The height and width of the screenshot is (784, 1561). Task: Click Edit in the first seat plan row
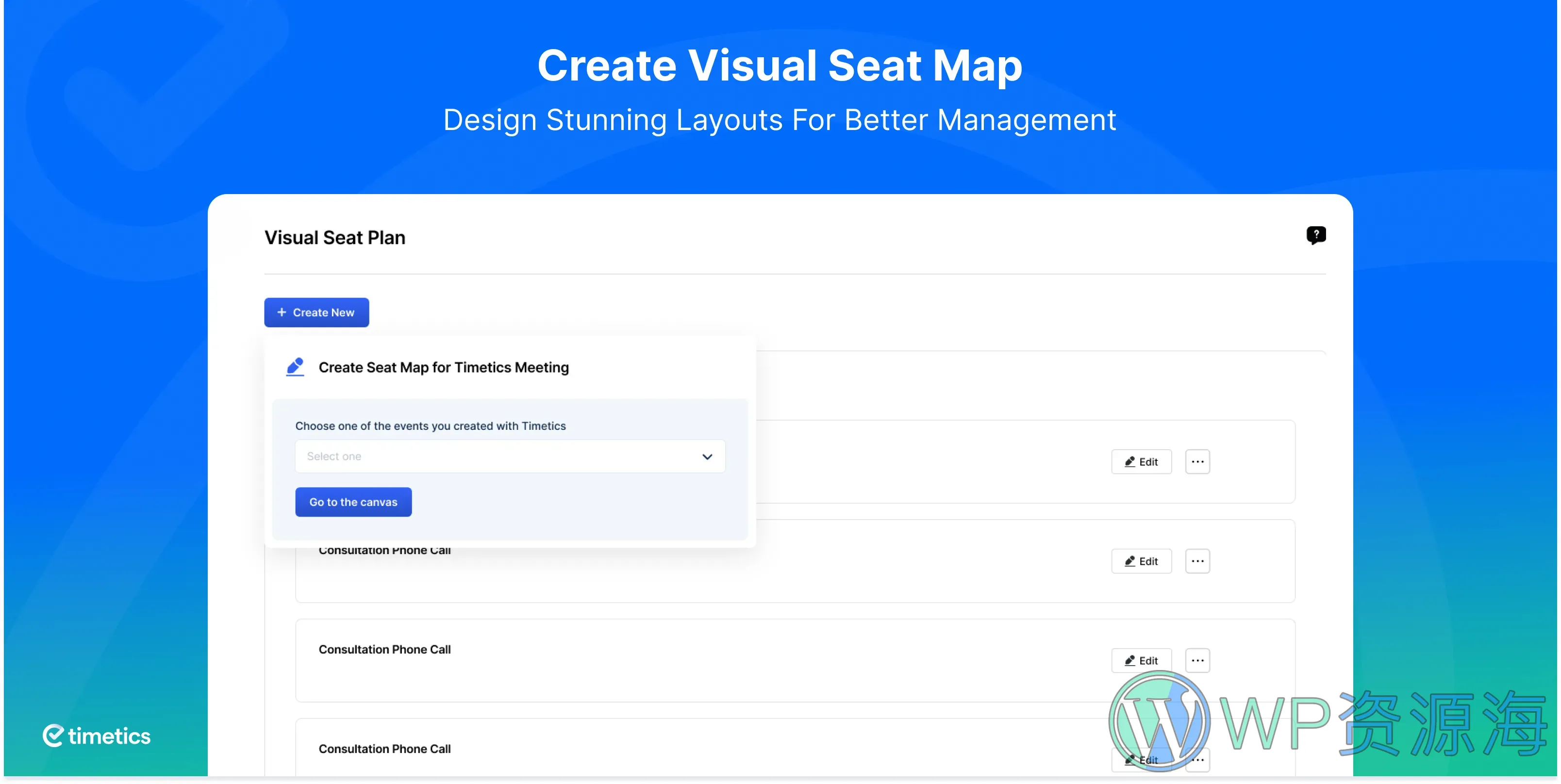1141,462
